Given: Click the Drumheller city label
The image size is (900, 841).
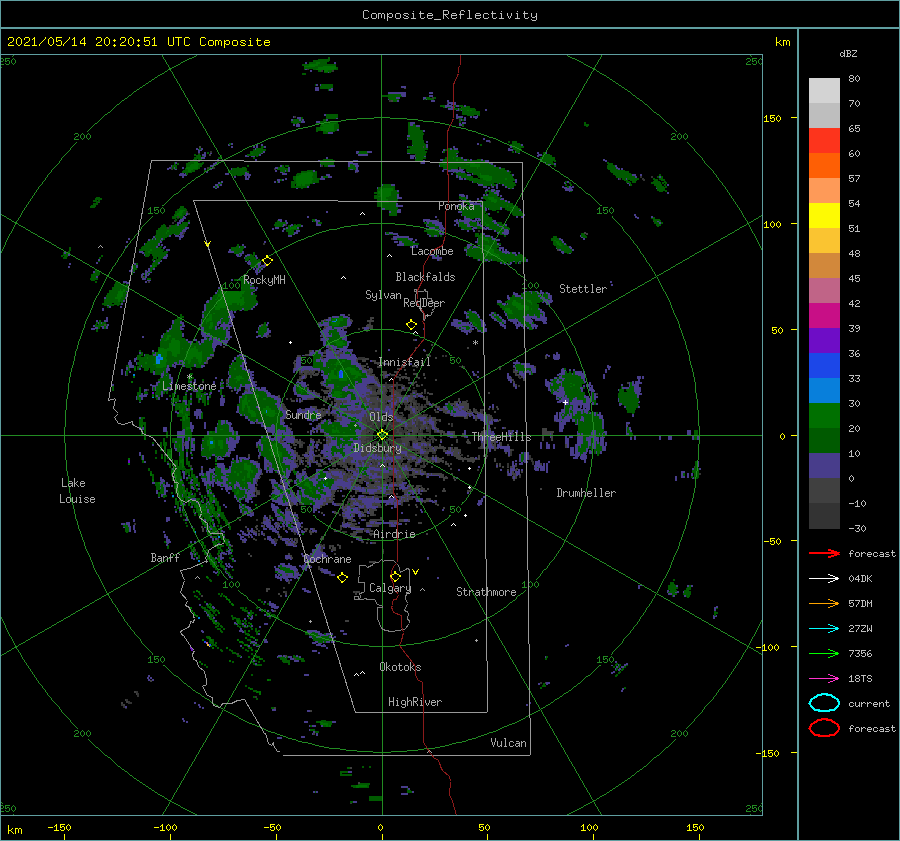Looking at the screenshot, I should tap(586, 493).
